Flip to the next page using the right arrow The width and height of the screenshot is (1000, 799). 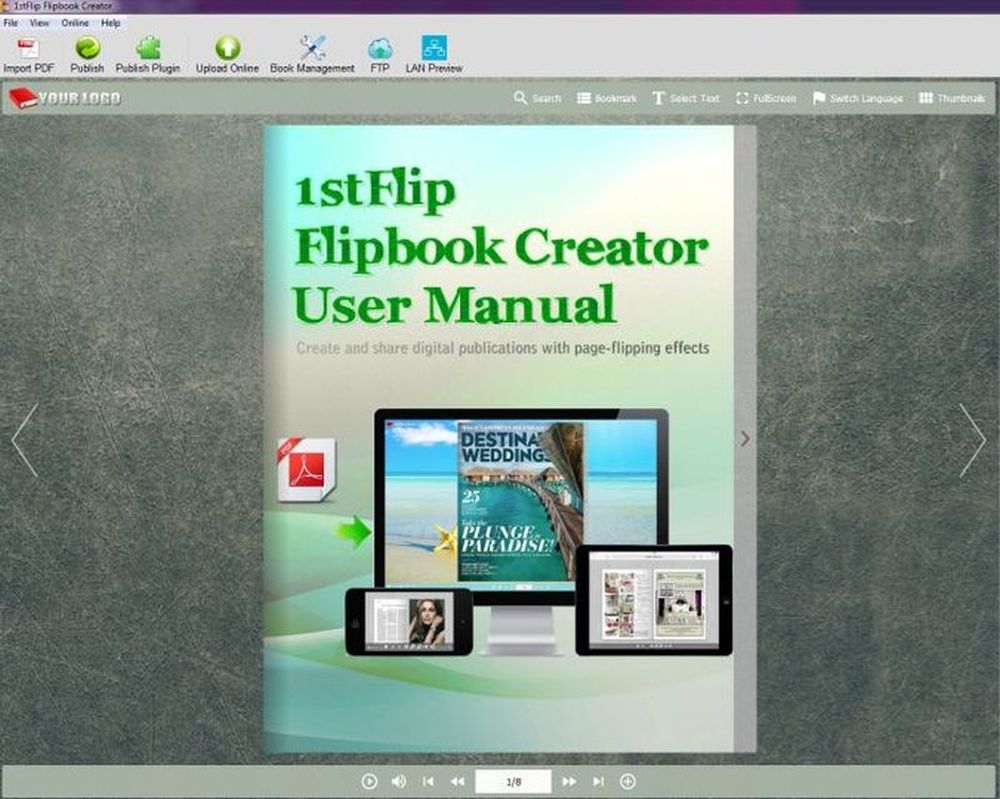click(x=971, y=440)
